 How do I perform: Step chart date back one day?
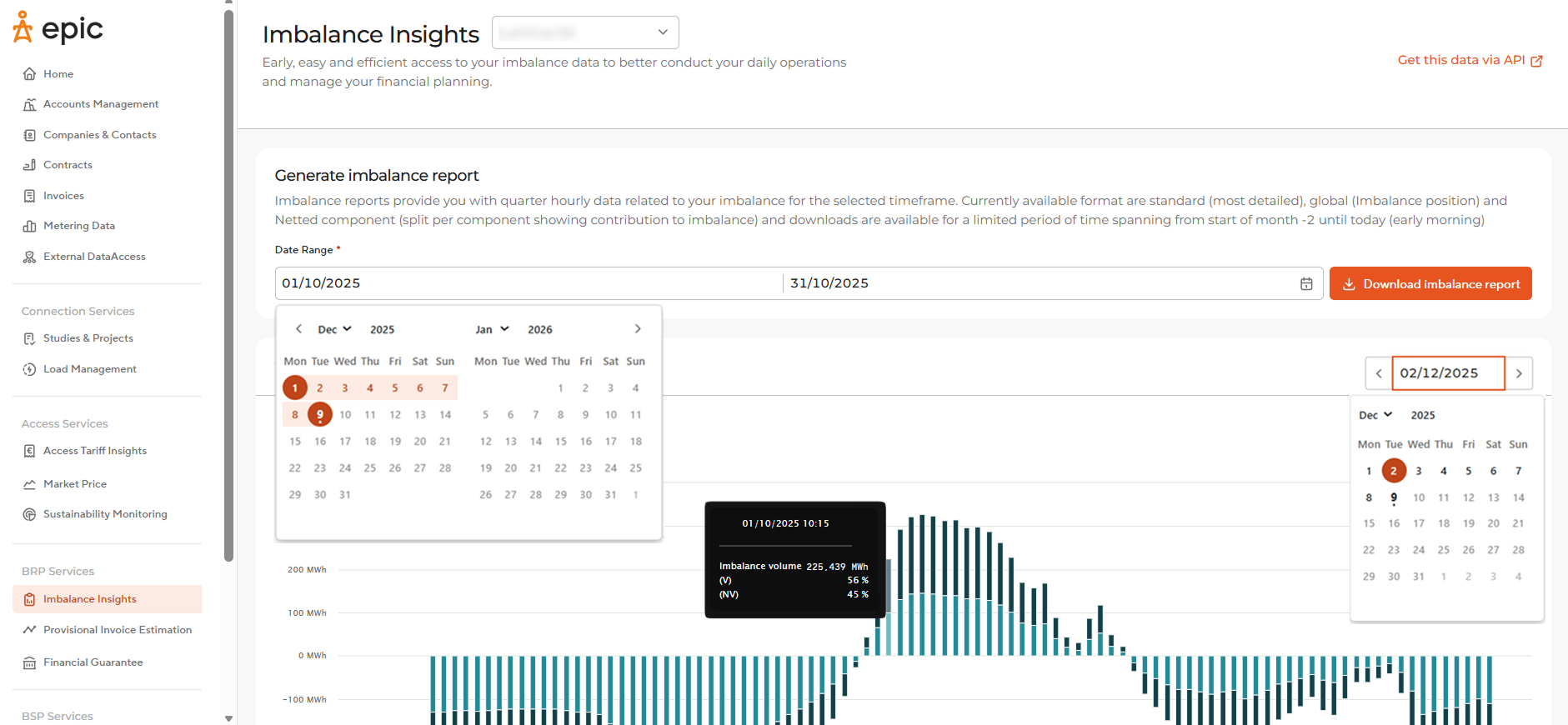pyautogui.click(x=1379, y=373)
